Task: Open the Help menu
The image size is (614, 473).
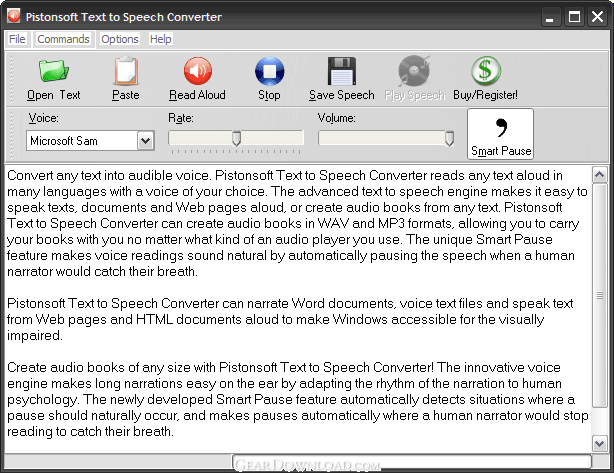Action: click(x=161, y=39)
